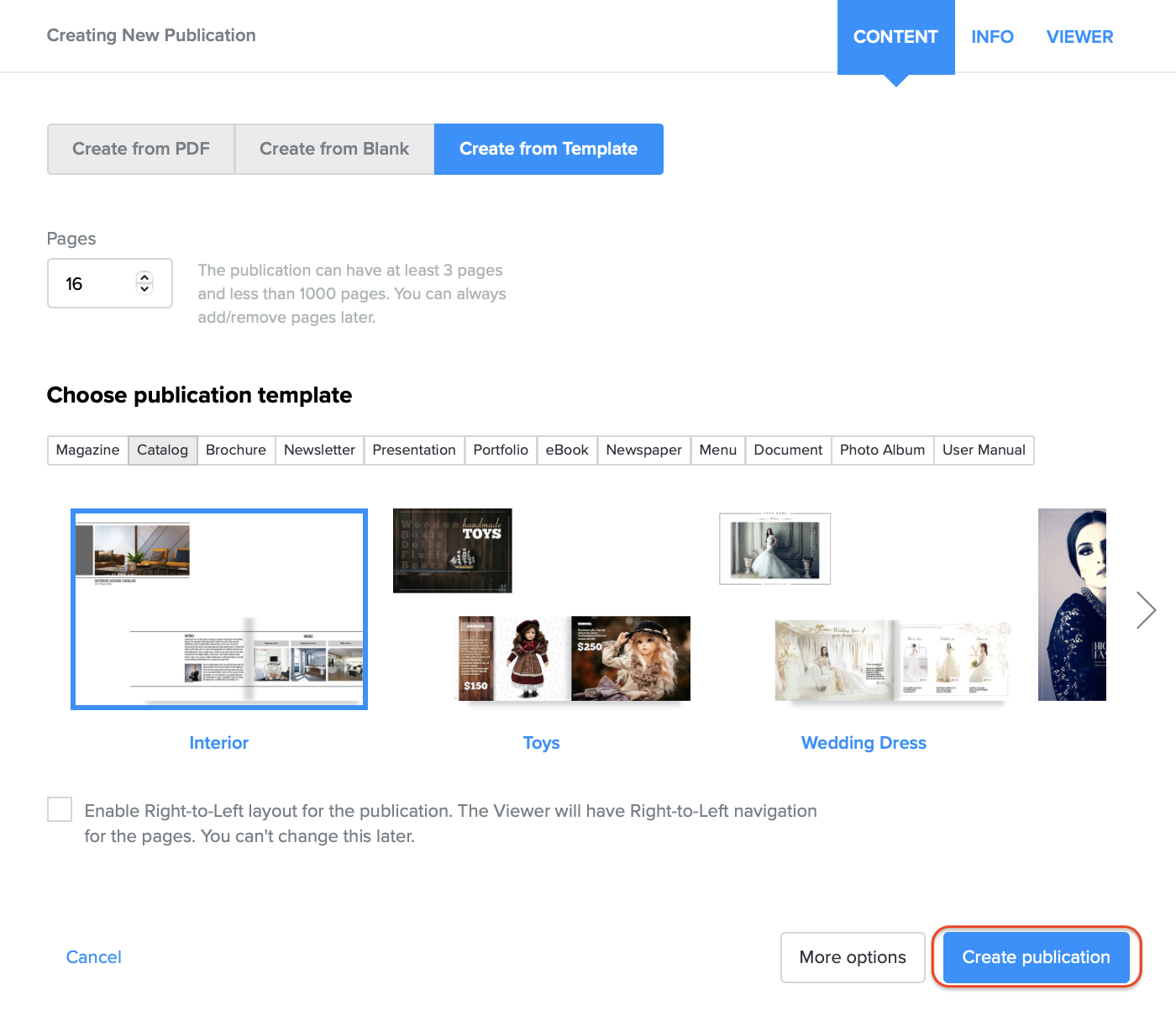Enable Right-to-Left layout checkbox
This screenshot has width=1176, height=1032.
[59, 809]
